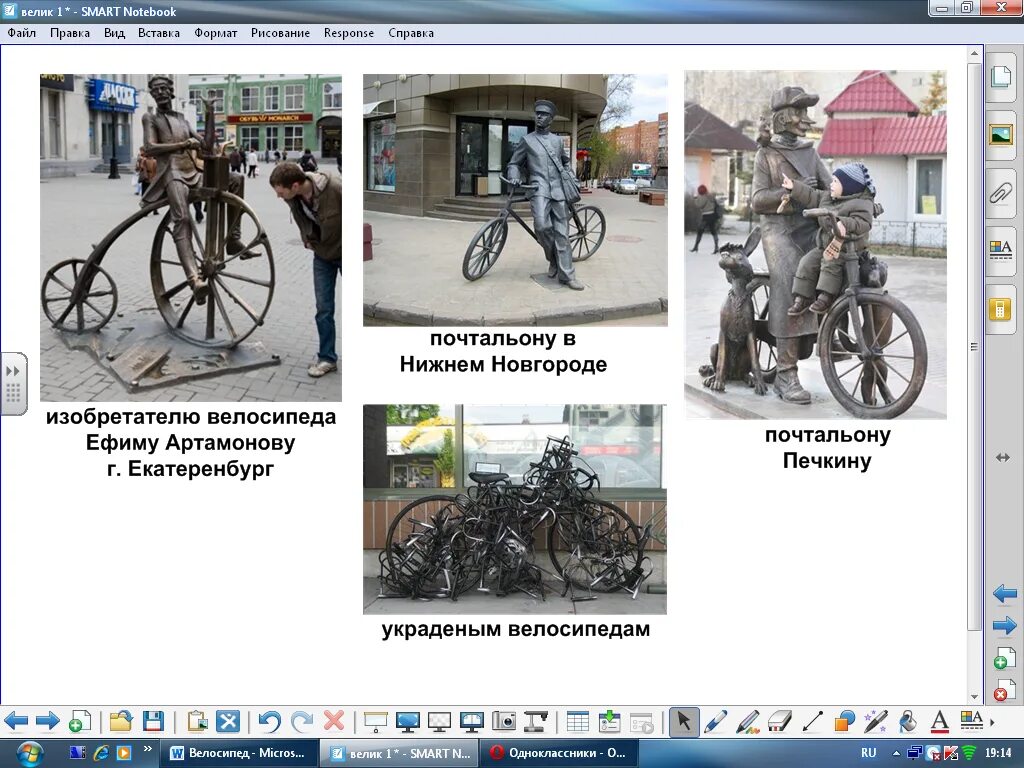Select the Eraser tool
The image size is (1024, 768).
(780, 722)
